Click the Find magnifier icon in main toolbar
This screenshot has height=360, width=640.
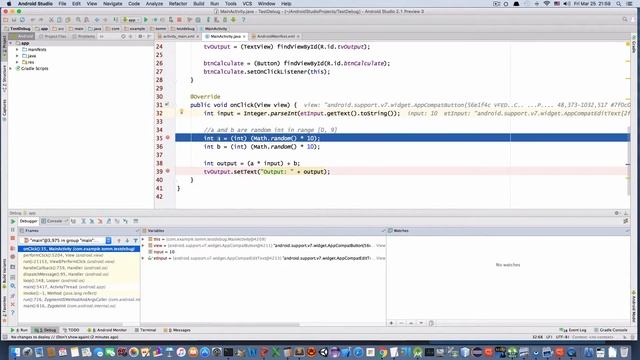78,20
